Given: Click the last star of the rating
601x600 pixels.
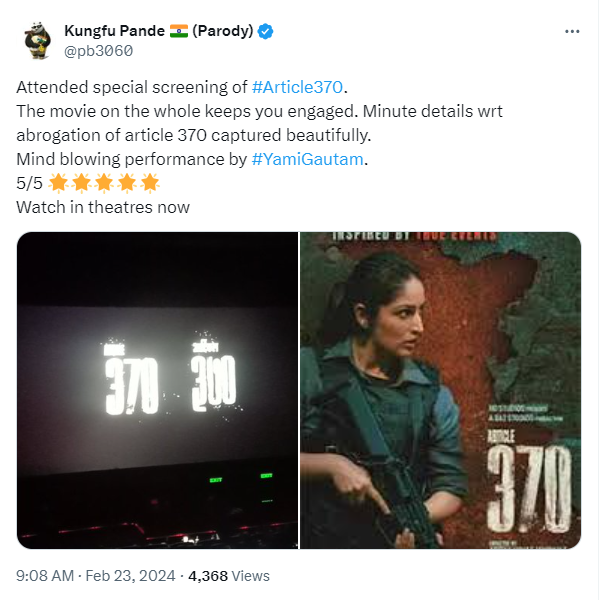Looking at the screenshot, I should pos(150,182).
